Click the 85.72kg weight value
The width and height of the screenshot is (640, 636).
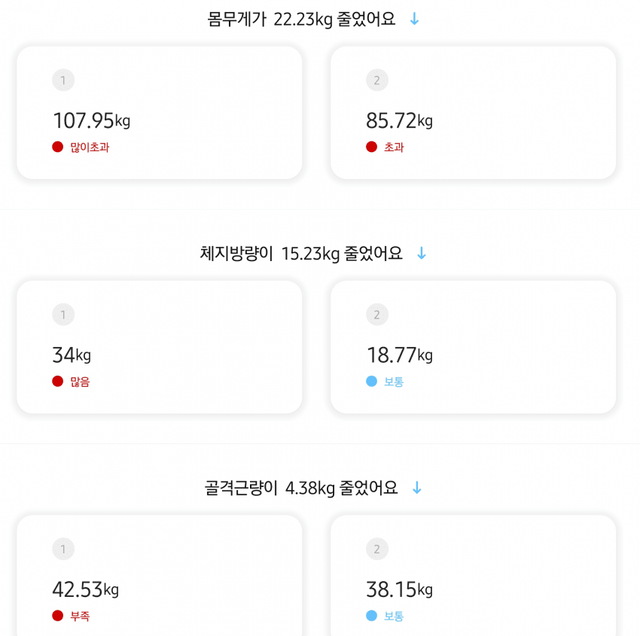399,121
